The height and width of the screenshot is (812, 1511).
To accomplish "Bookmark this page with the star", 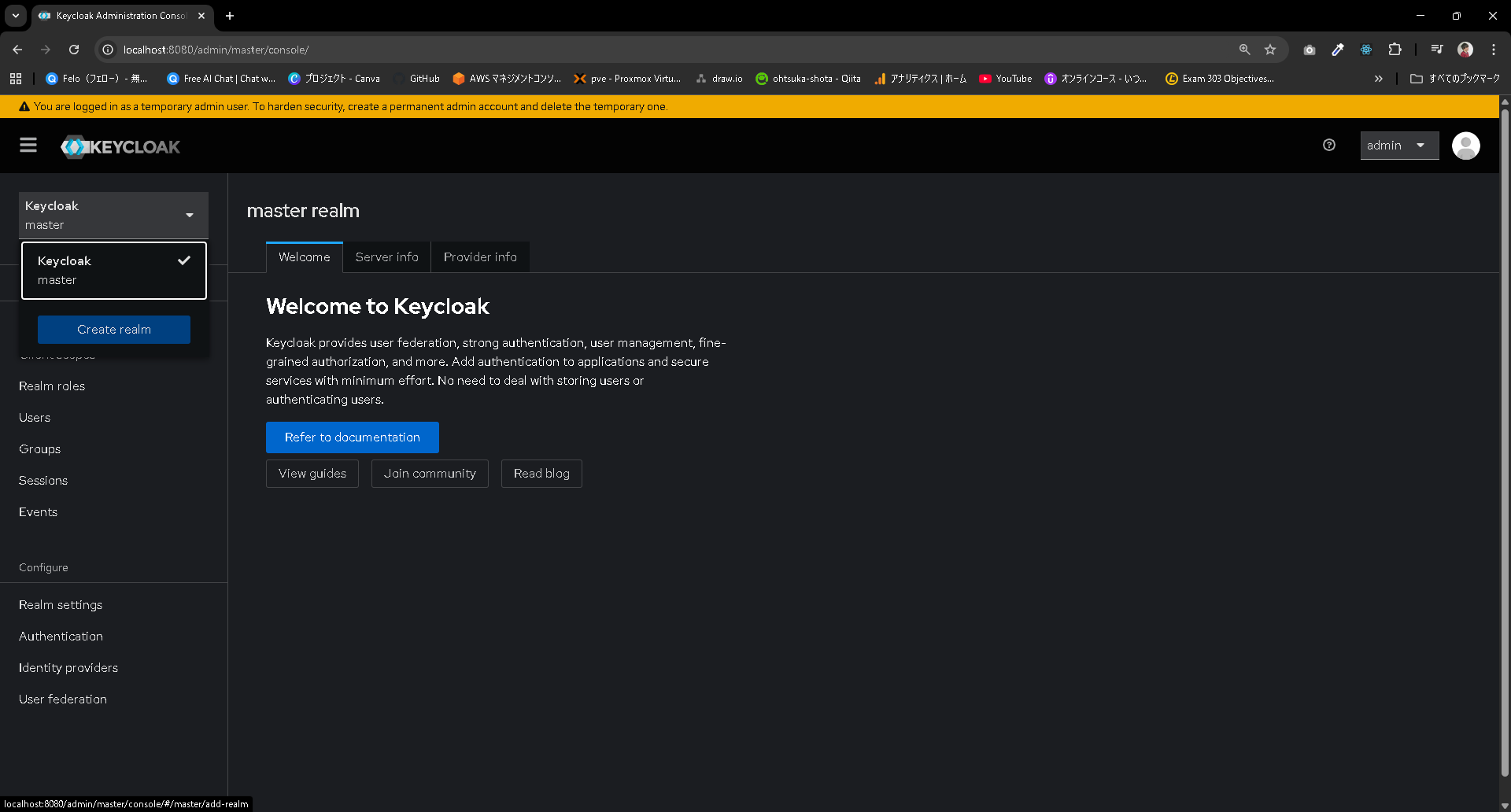I will (1270, 50).
